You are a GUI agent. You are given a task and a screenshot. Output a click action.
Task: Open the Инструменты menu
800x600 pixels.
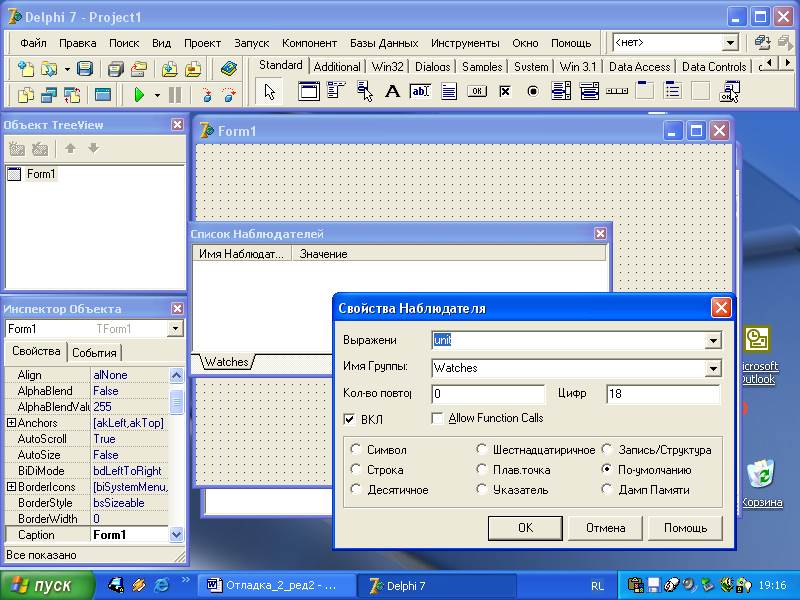point(465,43)
